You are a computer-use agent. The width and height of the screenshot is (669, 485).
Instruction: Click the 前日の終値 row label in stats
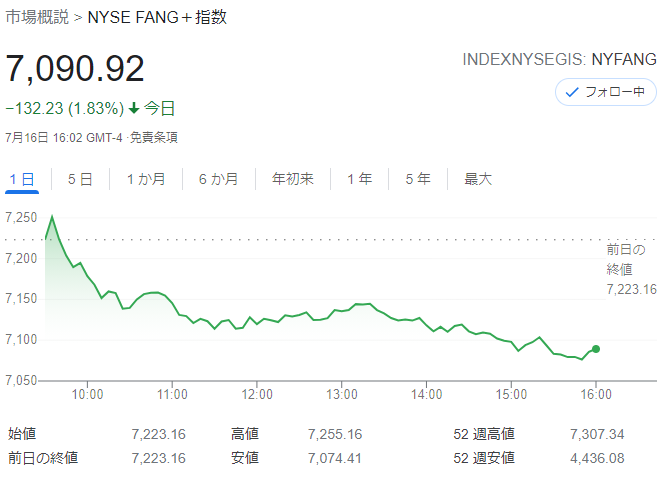43,458
